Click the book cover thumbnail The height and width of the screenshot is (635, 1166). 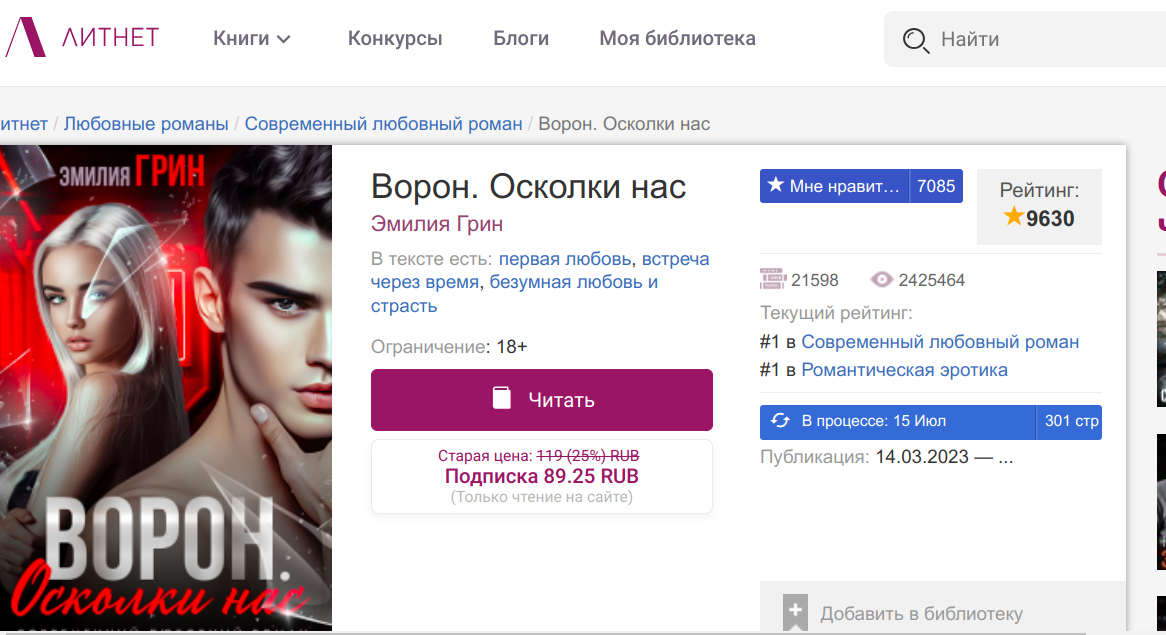tap(165, 388)
